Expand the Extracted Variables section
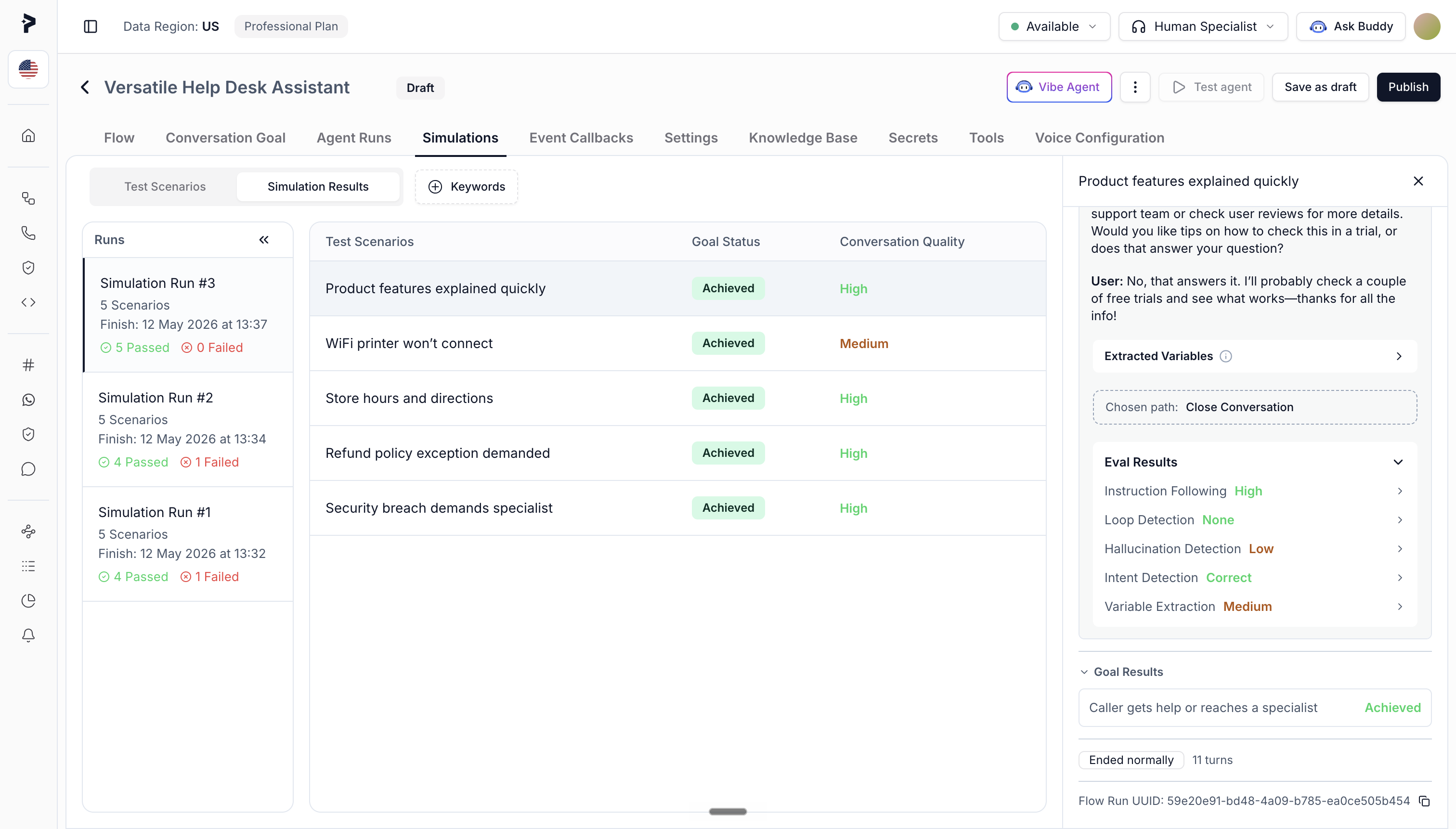The width and height of the screenshot is (1456, 829). (x=1254, y=356)
